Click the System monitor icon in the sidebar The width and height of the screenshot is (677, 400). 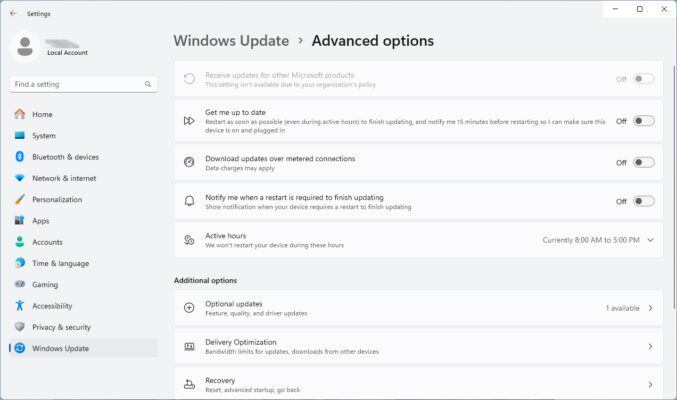pos(19,136)
